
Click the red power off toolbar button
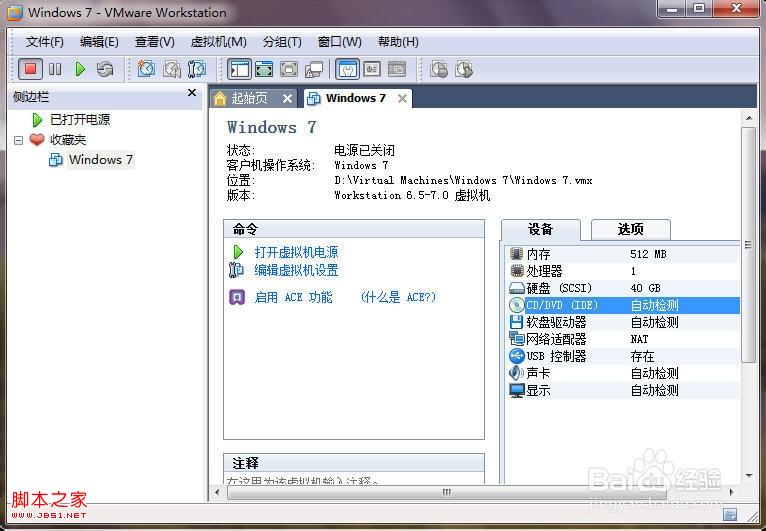(30, 69)
